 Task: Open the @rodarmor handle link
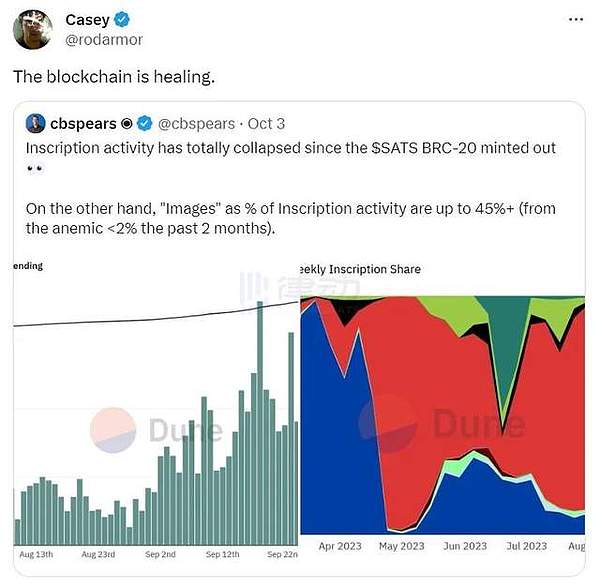103,39
